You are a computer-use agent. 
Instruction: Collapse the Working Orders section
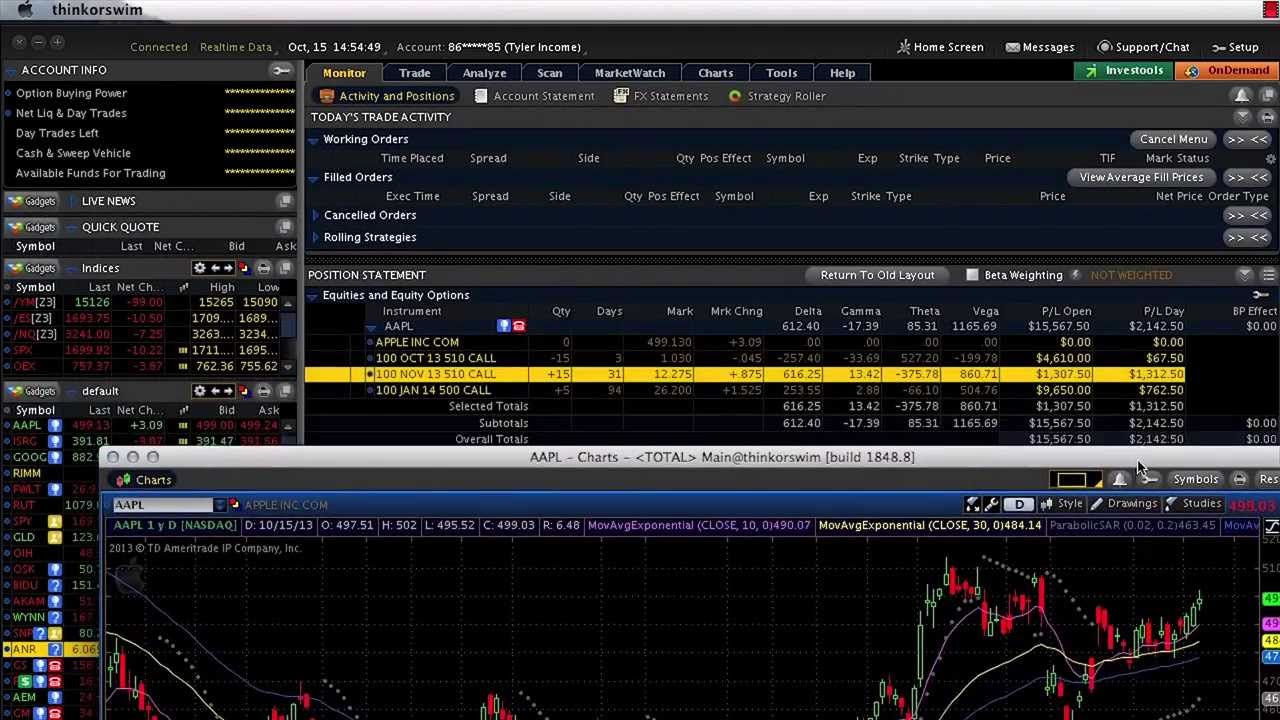(x=313, y=140)
